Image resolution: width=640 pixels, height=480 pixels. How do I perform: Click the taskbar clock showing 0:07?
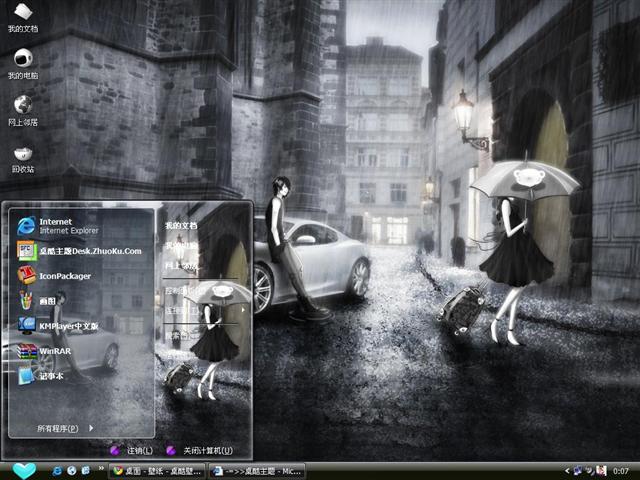[x=620, y=471]
